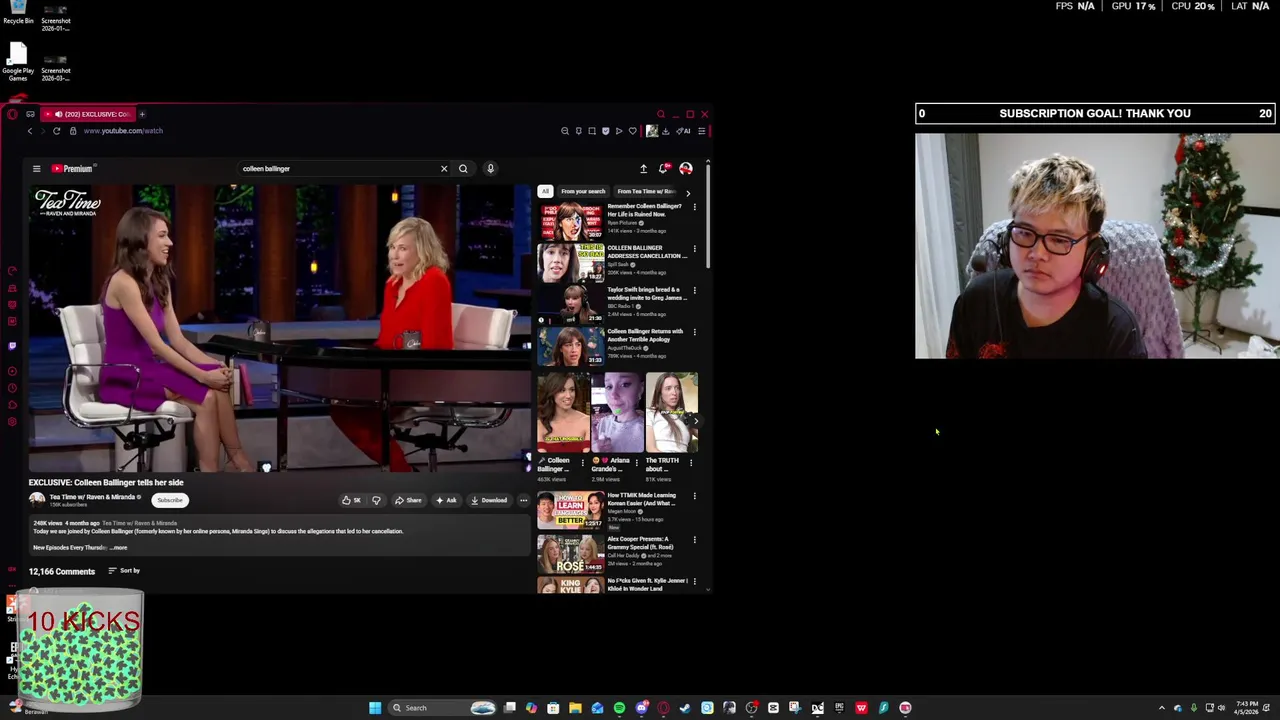The width and height of the screenshot is (1280, 720).
Task: Like the video thumbs up button
Action: point(351,500)
